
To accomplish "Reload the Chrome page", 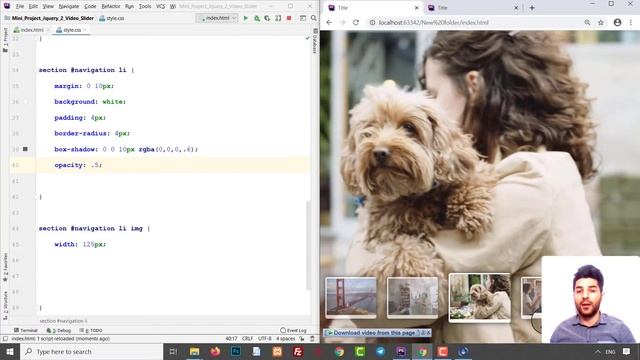I will click(x=356, y=22).
